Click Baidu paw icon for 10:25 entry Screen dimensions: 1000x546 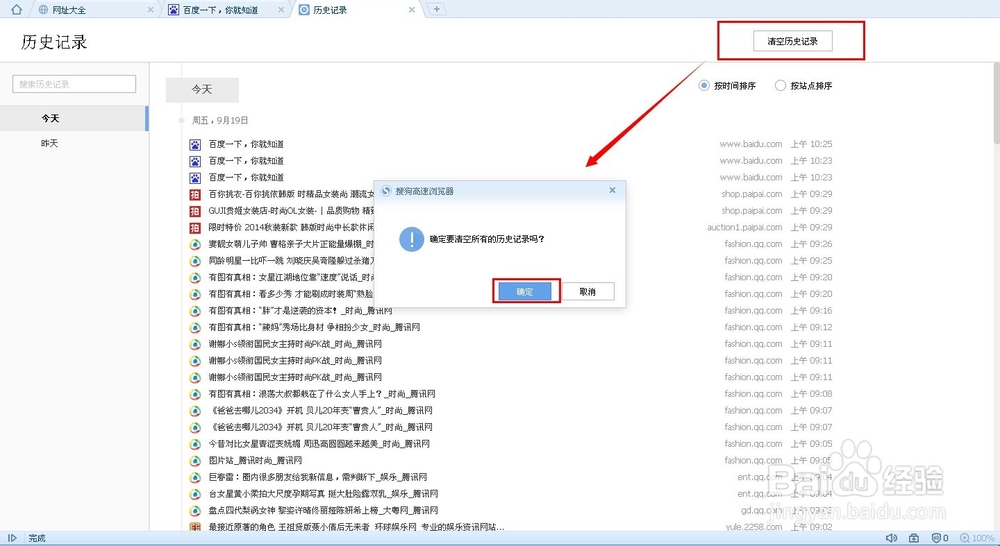pos(195,145)
